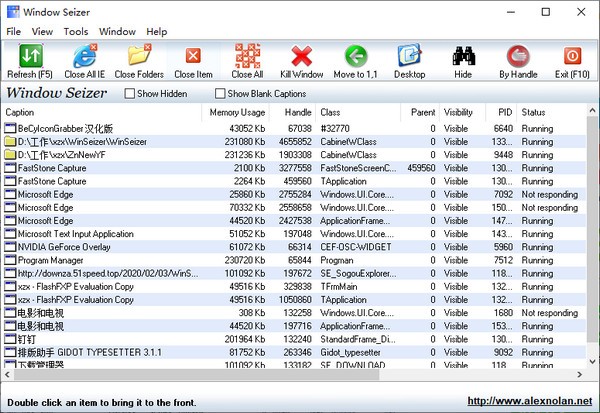
Task: Open the File menu
Action: pos(13,32)
